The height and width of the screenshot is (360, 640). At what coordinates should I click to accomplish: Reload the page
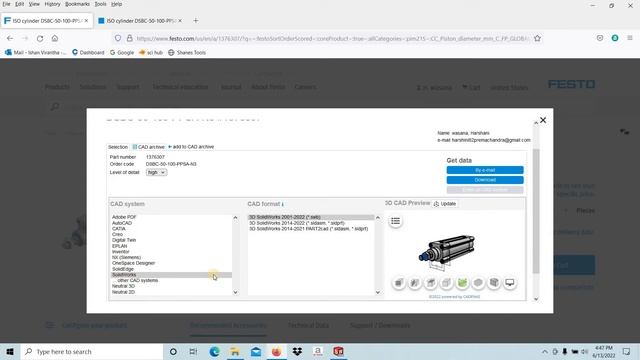pyautogui.click(x=40, y=38)
